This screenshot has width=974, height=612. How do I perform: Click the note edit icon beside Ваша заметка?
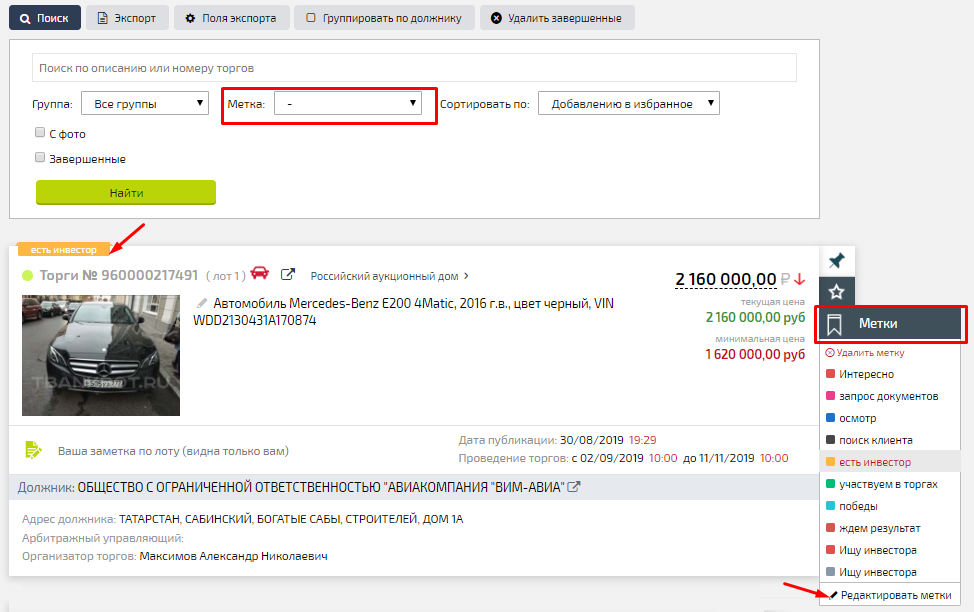pyautogui.click(x=34, y=450)
